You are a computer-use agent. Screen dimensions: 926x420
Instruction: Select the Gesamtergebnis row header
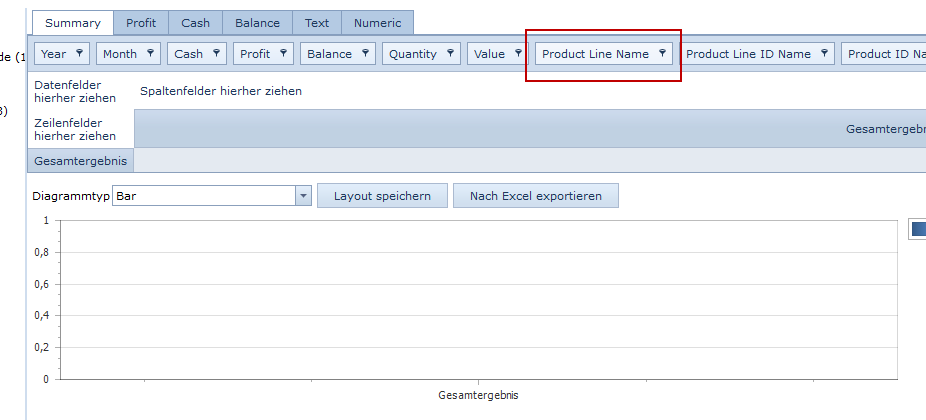pos(80,160)
